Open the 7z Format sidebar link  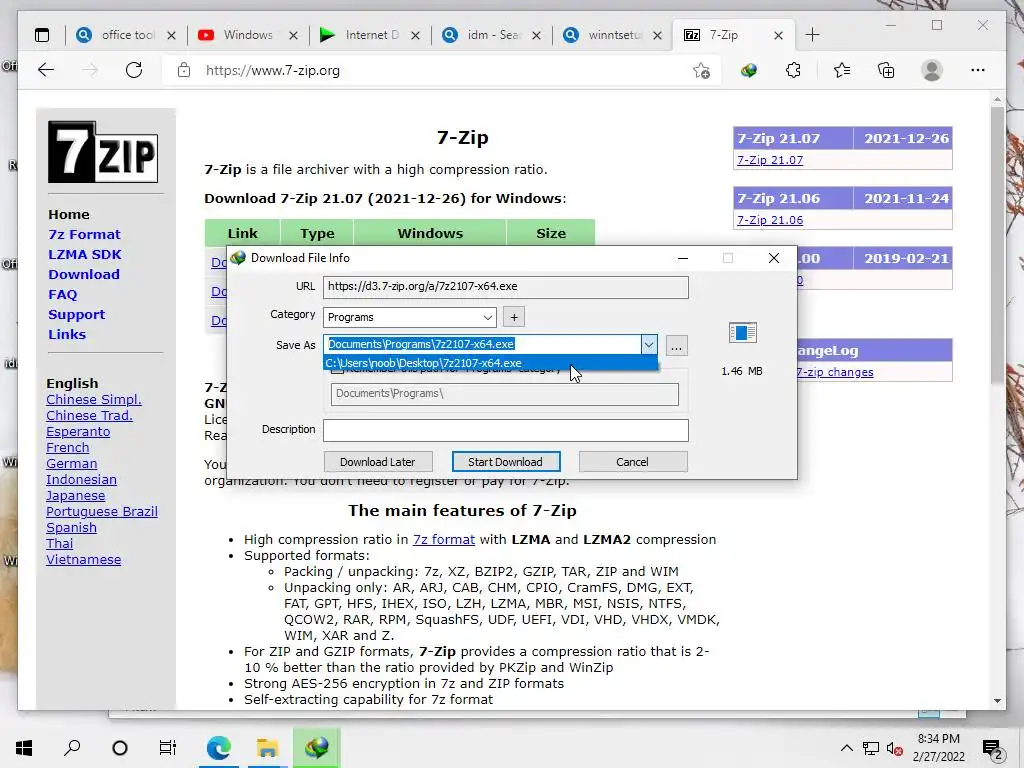click(84, 234)
